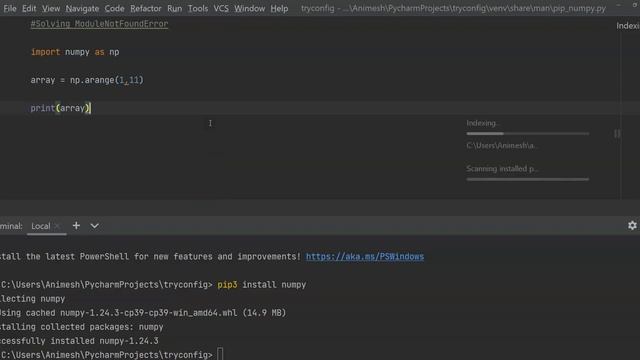640x360 pixels.
Task: Place cursor in print(array) line
Action: click(60, 108)
